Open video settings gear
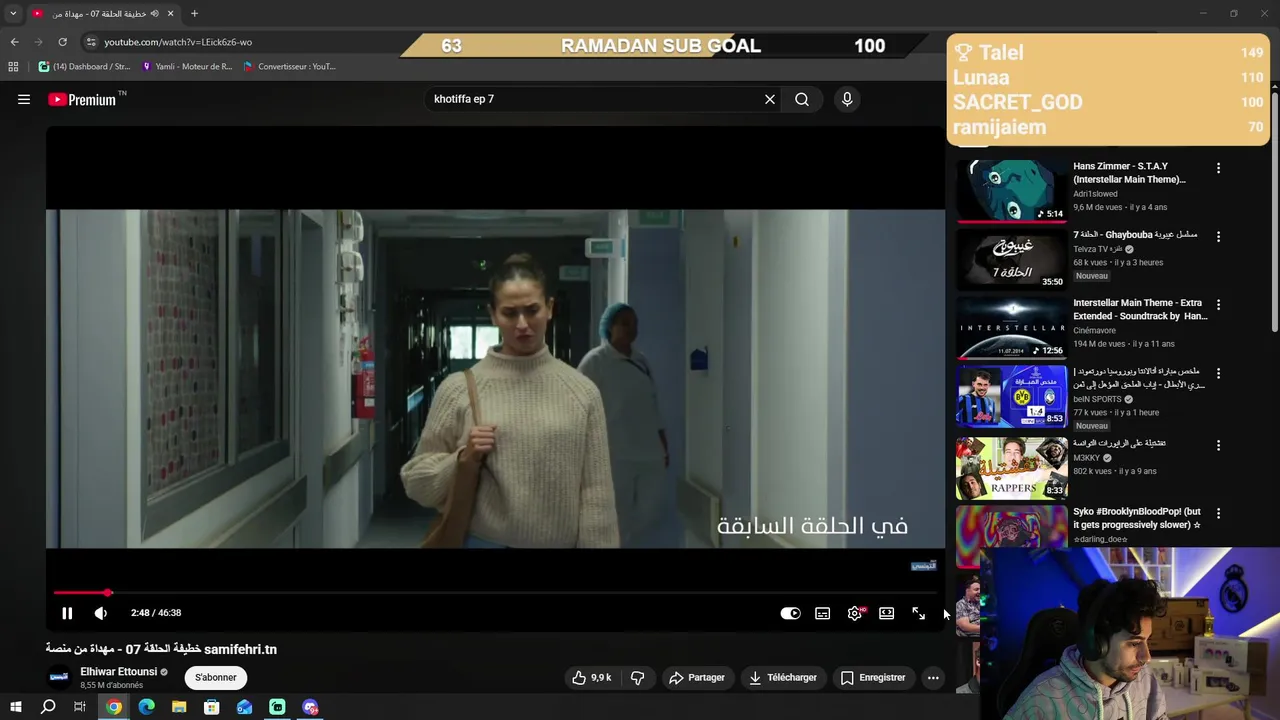This screenshot has height=720, width=1280. click(855, 613)
